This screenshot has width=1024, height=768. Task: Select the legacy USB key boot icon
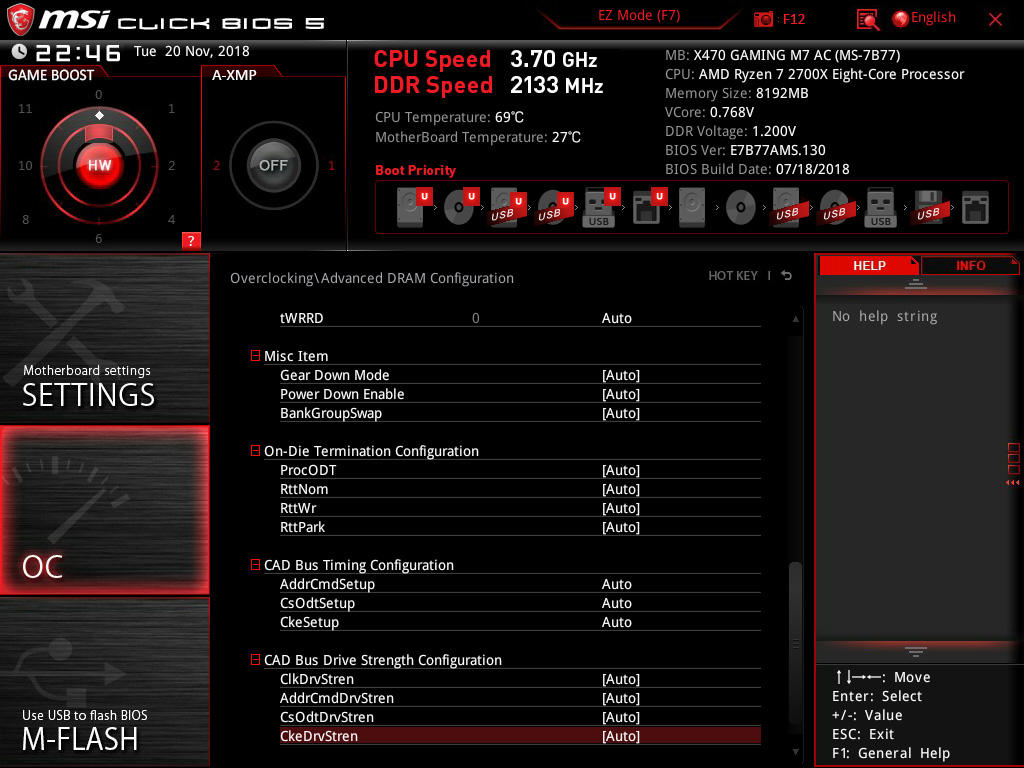coord(880,207)
